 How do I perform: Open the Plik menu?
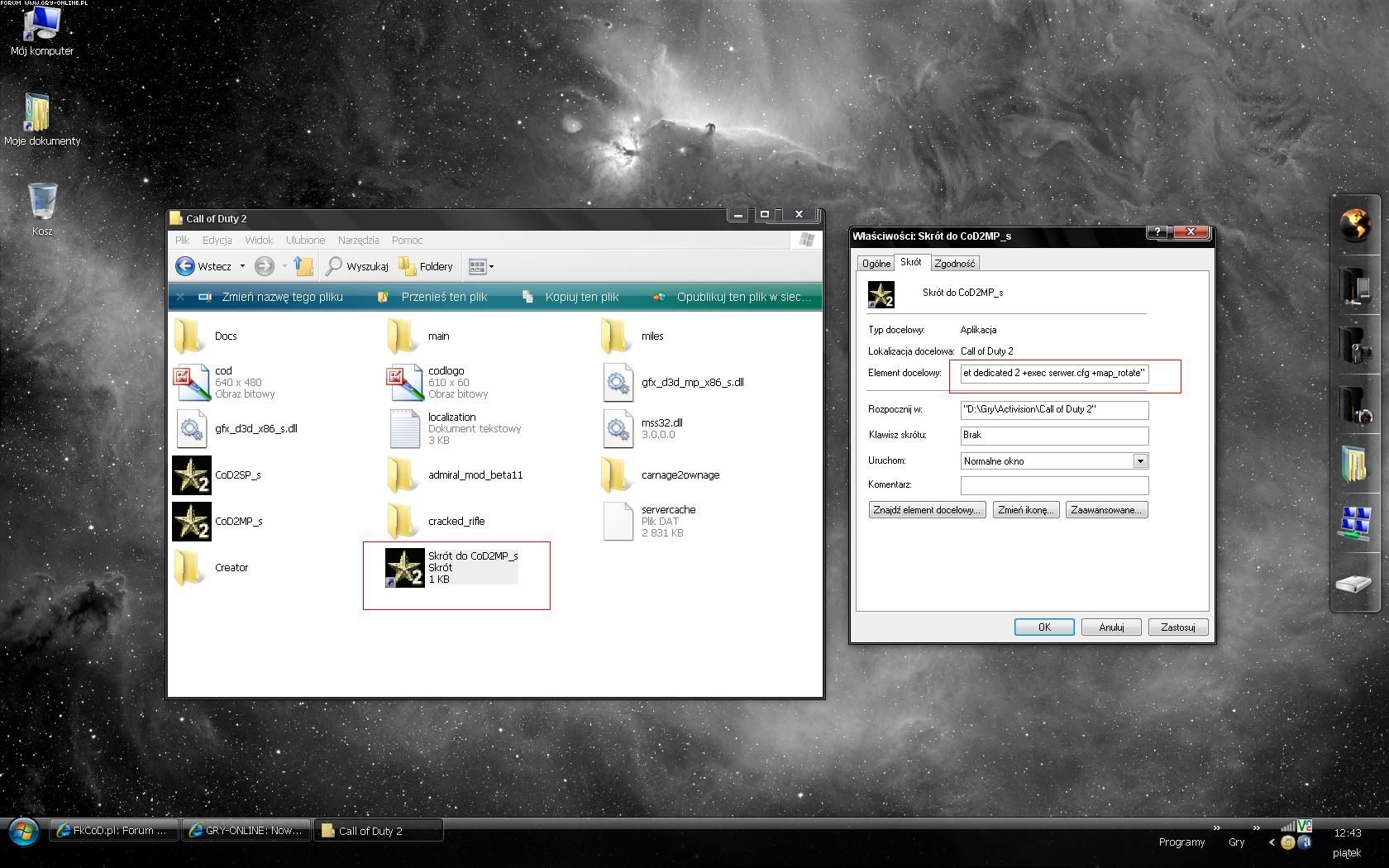(183, 241)
